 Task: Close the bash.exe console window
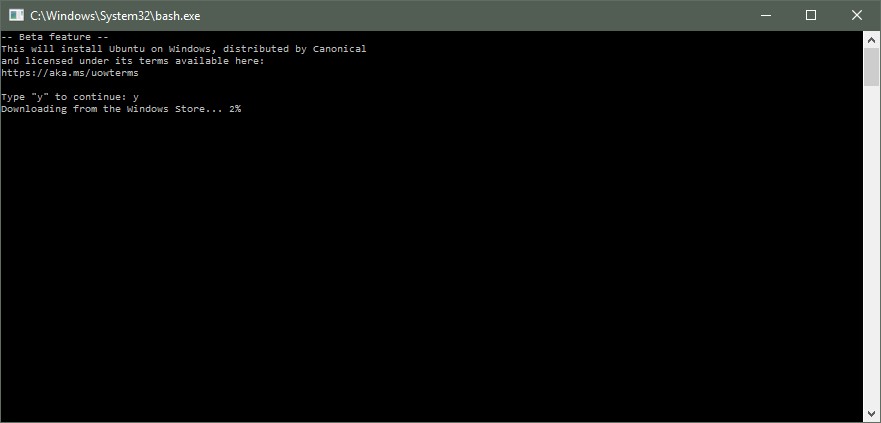pyautogui.click(x=857, y=15)
